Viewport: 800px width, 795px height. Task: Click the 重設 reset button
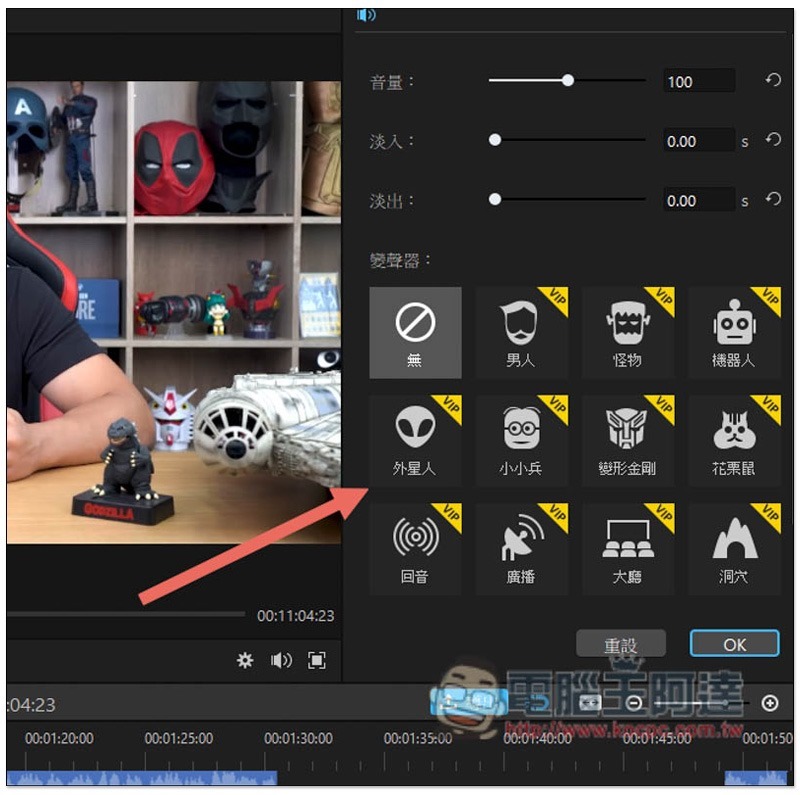tap(621, 645)
